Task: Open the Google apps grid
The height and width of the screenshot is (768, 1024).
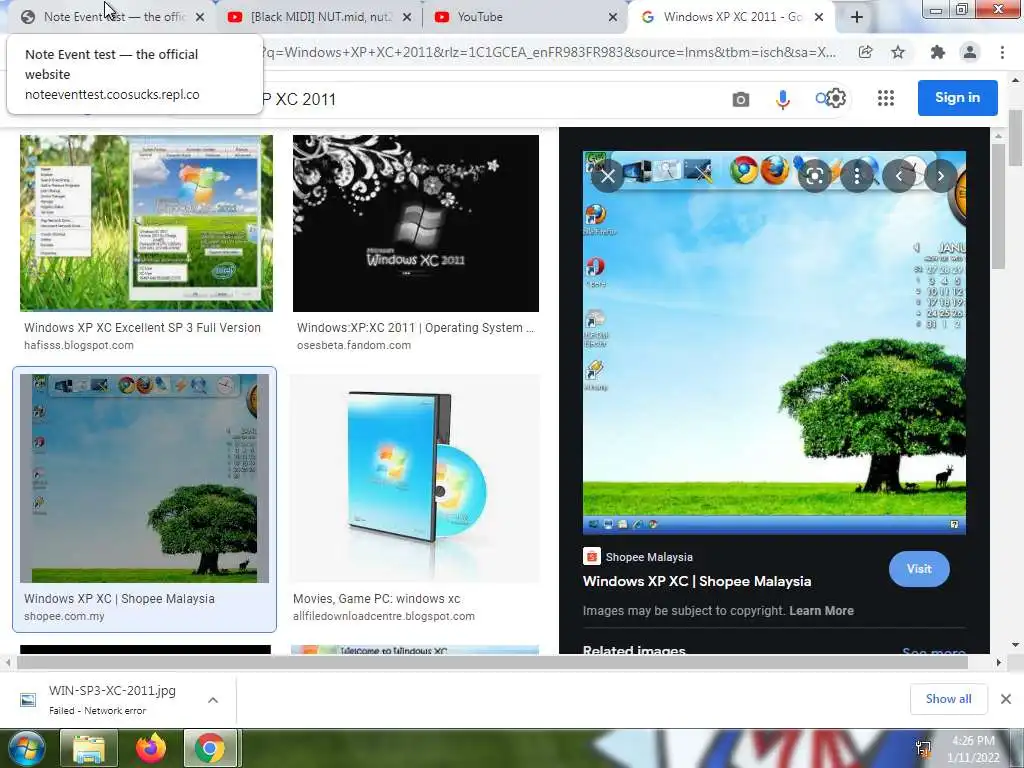Action: [x=886, y=99]
